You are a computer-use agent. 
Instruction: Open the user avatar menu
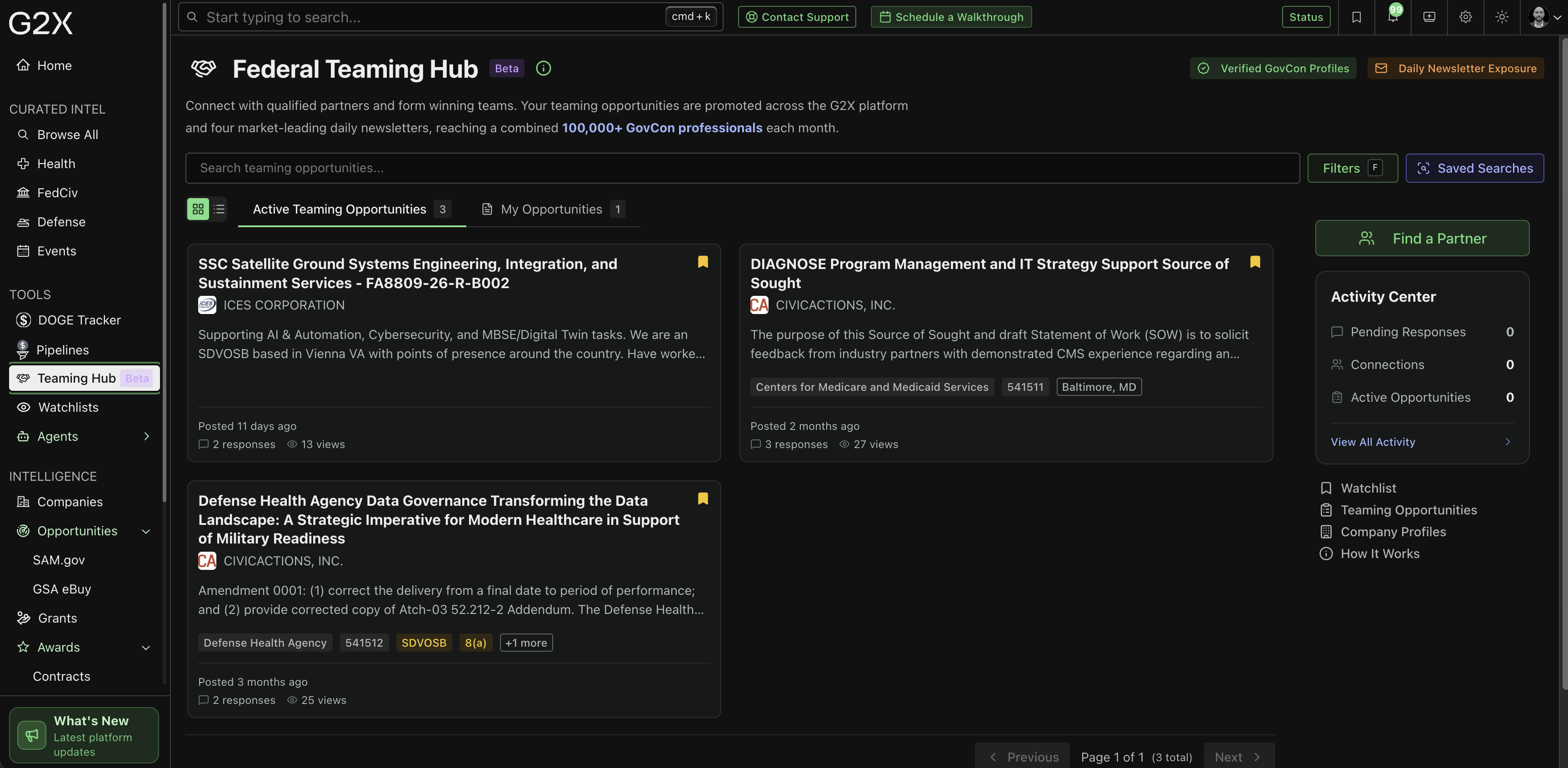pos(1544,17)
